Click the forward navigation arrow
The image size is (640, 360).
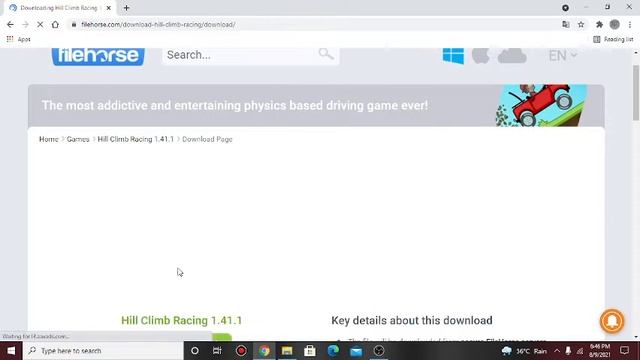25,24
